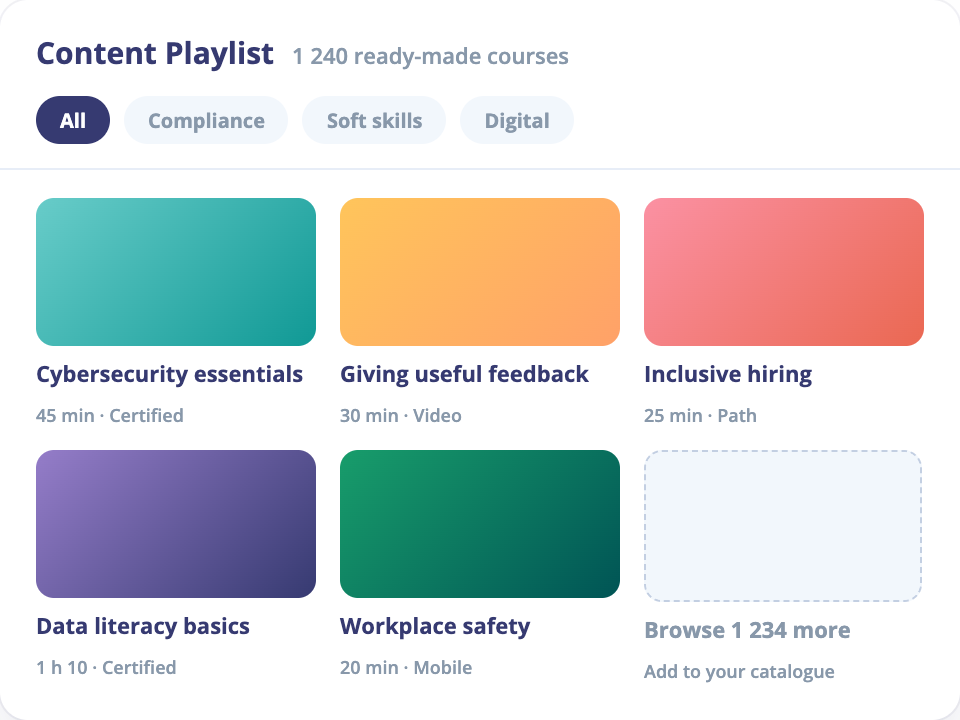Filter courses by Compliance
This screenshot has height=720, width=960.
pyautogui.click(x=206, y=120)
